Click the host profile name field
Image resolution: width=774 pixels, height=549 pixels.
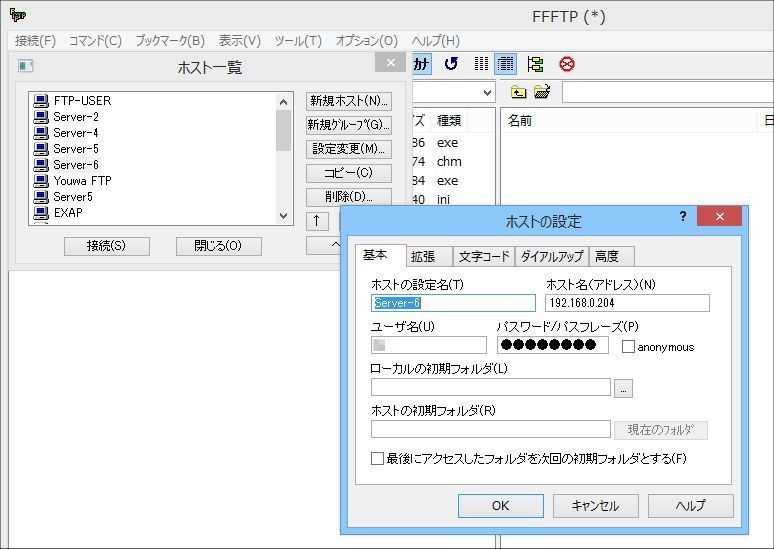[453, 303]
